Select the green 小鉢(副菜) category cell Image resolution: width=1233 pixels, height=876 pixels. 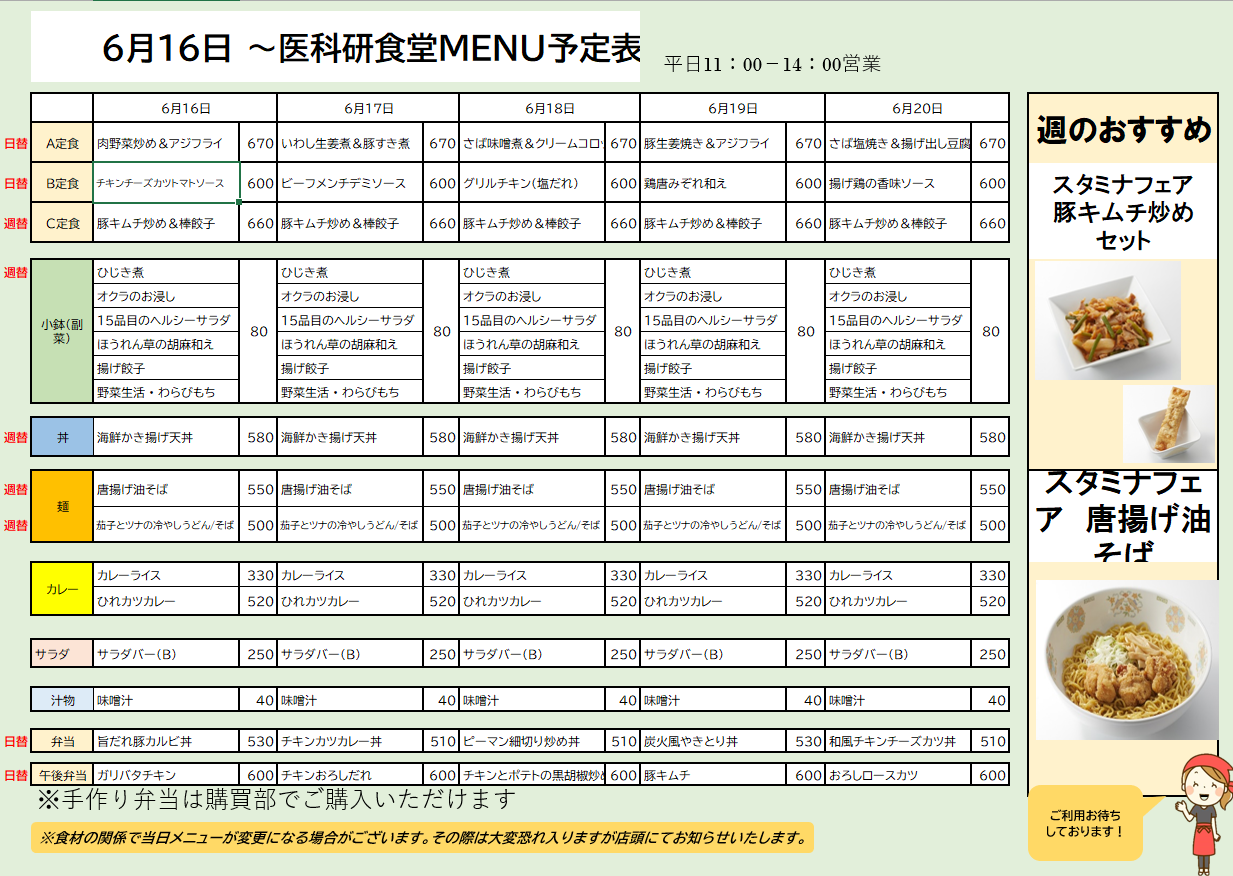[62, 331]
